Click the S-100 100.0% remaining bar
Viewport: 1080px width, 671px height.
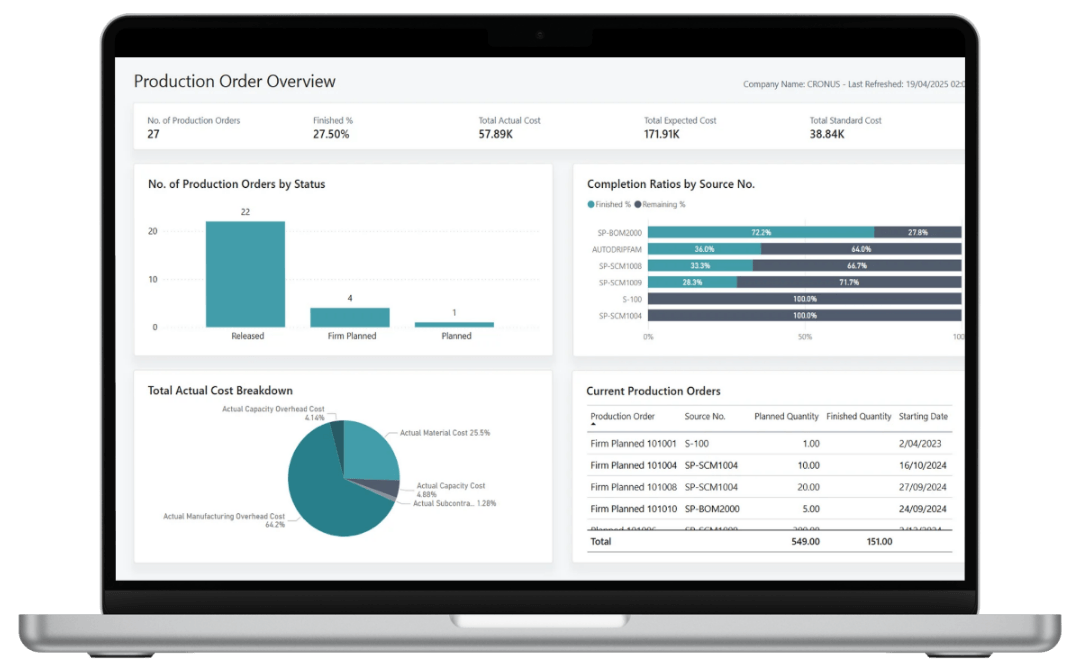coord(804,299)
